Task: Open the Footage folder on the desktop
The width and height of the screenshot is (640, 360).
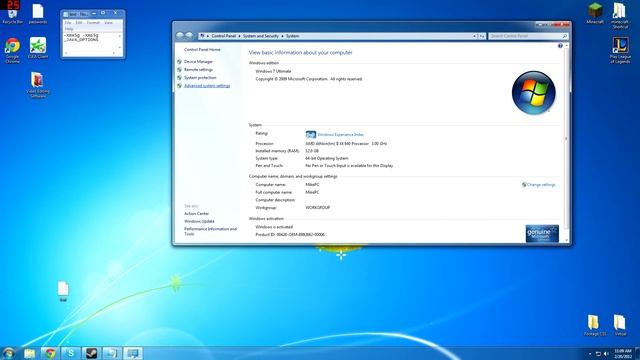Action: coord(594,325)
